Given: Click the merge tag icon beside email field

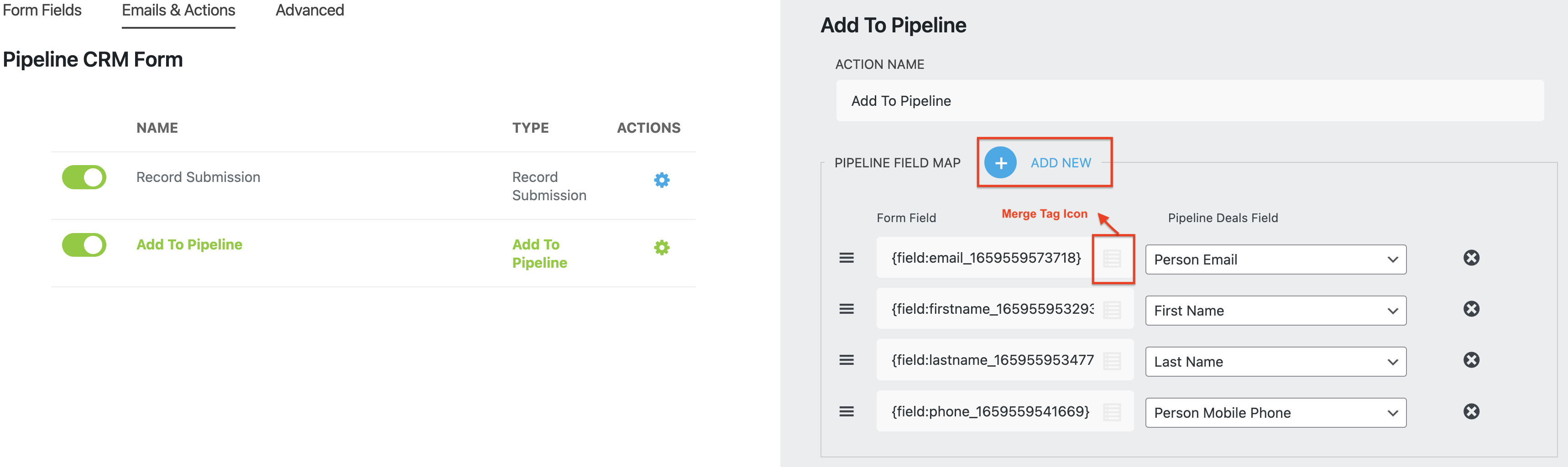Looking at the screenshot, I should [x=1112, y=259].
